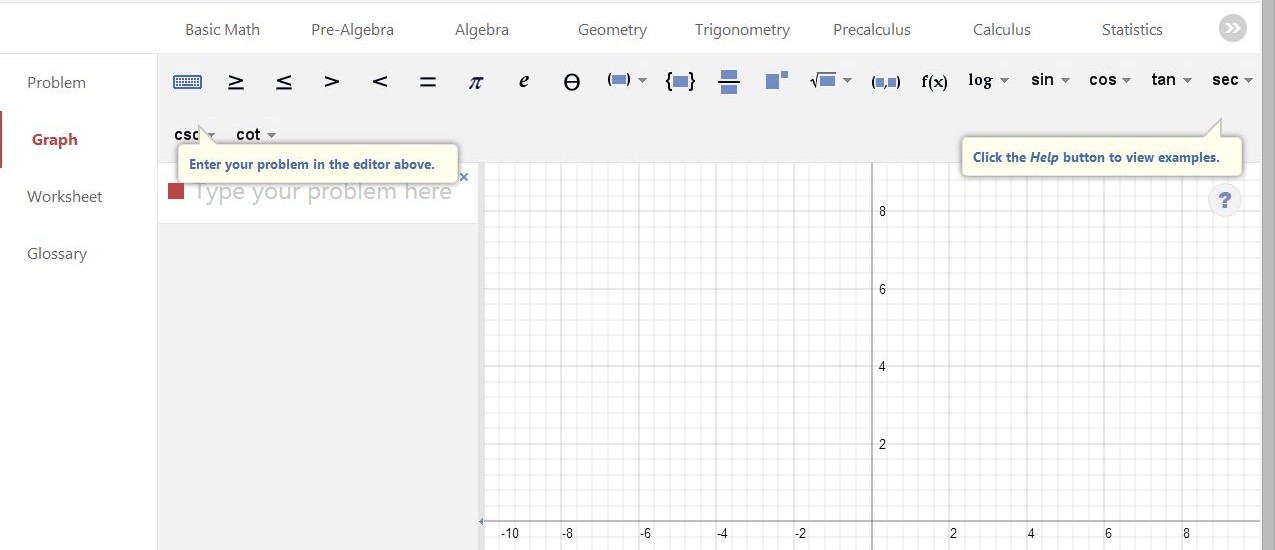Switch to the Worksheet section
1275x550 pixels.
pos(64,197)
